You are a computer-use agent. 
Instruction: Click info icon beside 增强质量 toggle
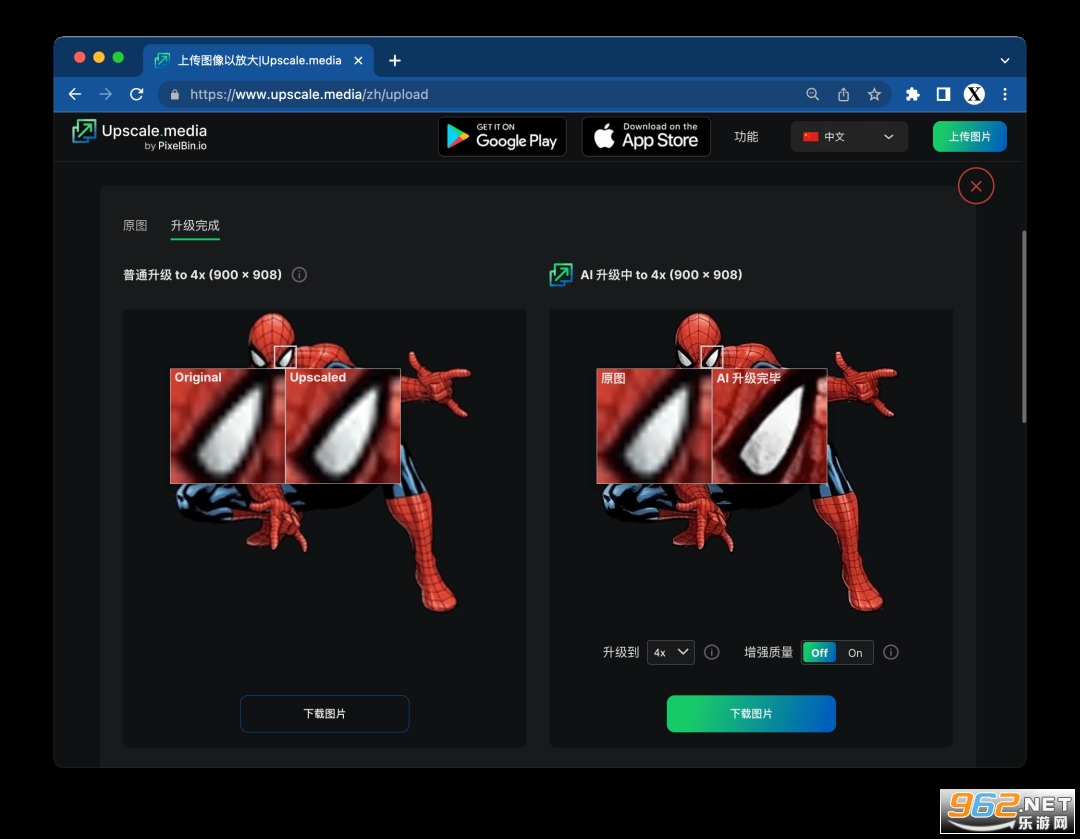pos(891,653)
